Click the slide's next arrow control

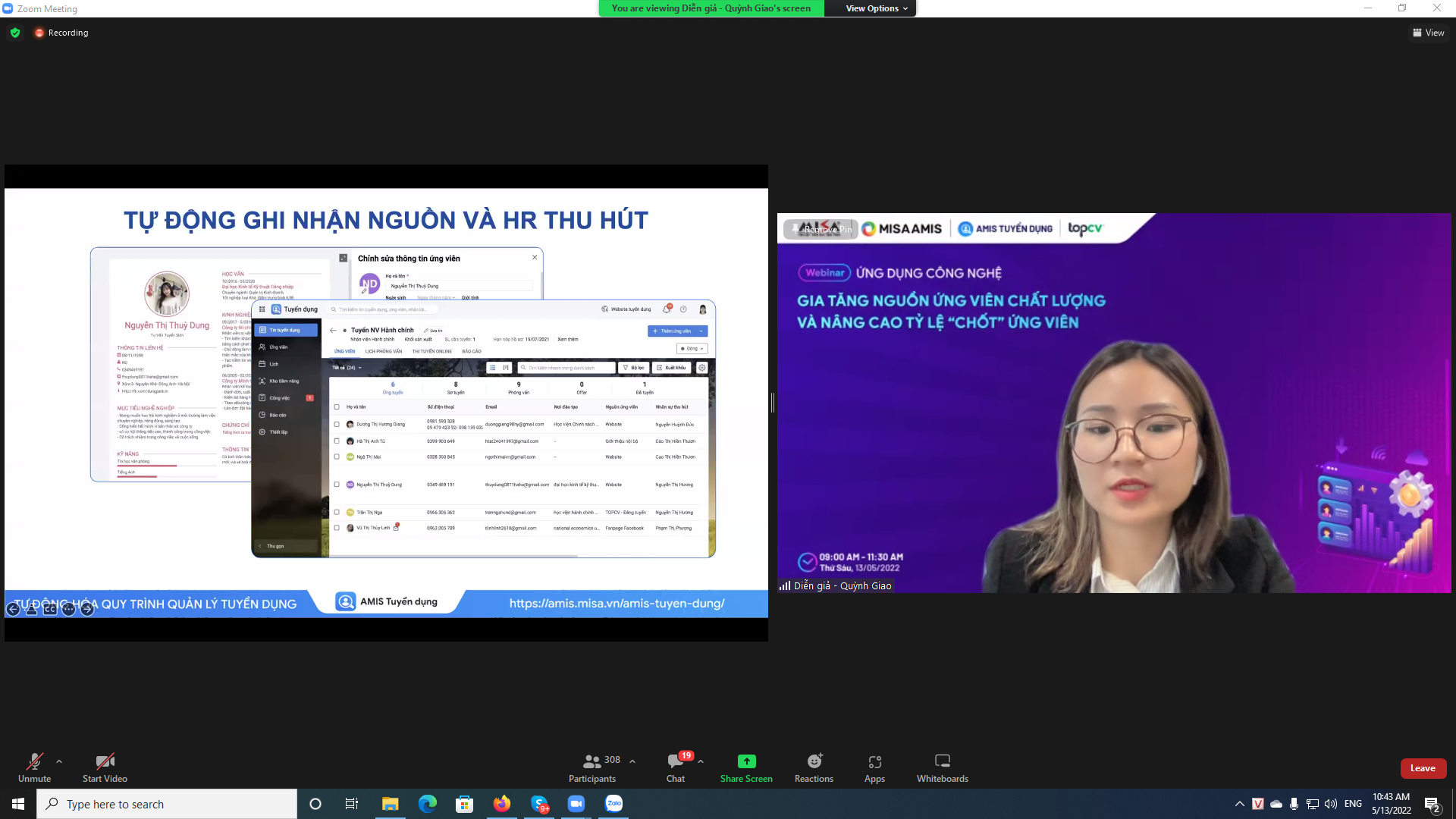[87, 609]
